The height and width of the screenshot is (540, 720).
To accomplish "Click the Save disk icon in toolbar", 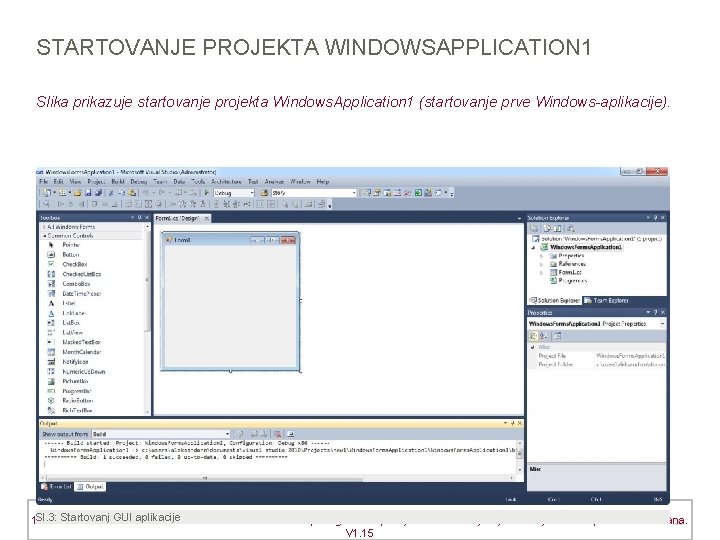I will point(88,193).
